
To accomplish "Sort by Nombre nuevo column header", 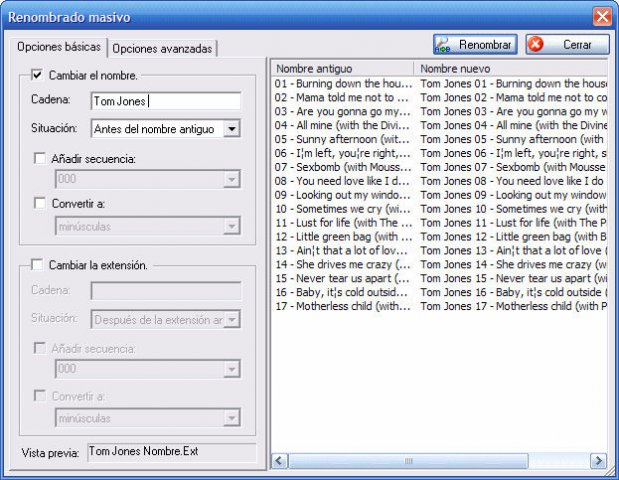I will click(x=512, y=68).
